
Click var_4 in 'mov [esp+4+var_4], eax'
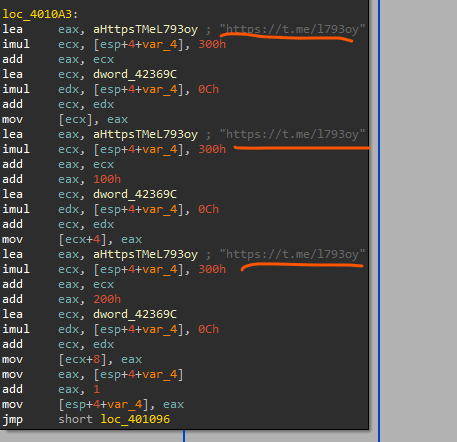pos(124,404)
